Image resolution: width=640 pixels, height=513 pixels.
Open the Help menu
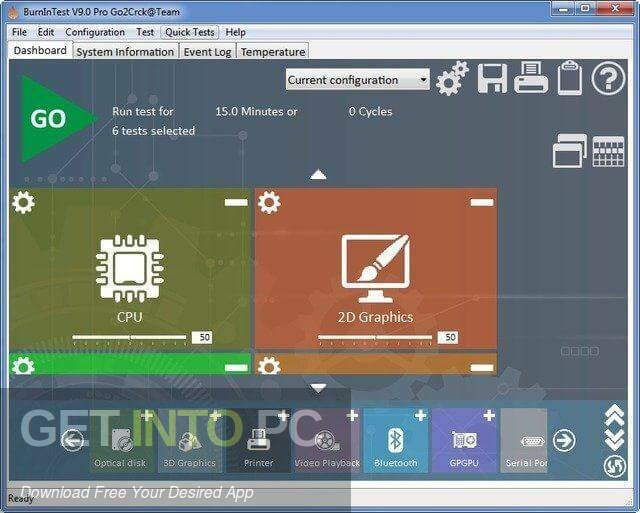click(x=236, y=32)
